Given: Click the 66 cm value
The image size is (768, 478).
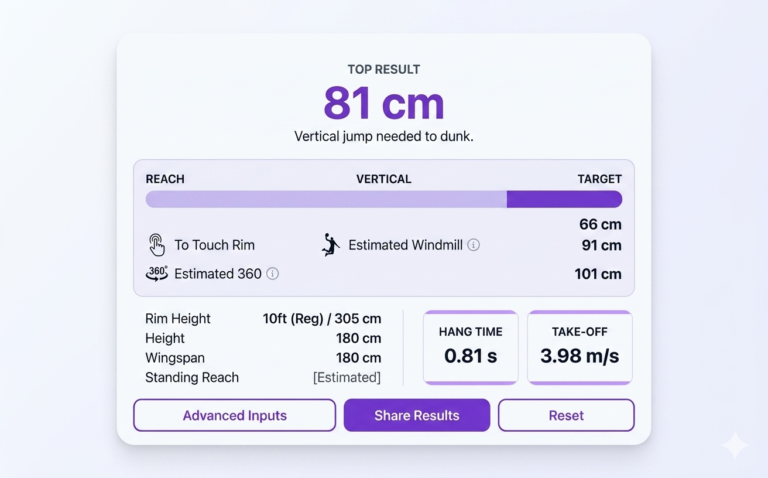Looking at the screenshot, I should pyautogui.click(x=600, y=224).
